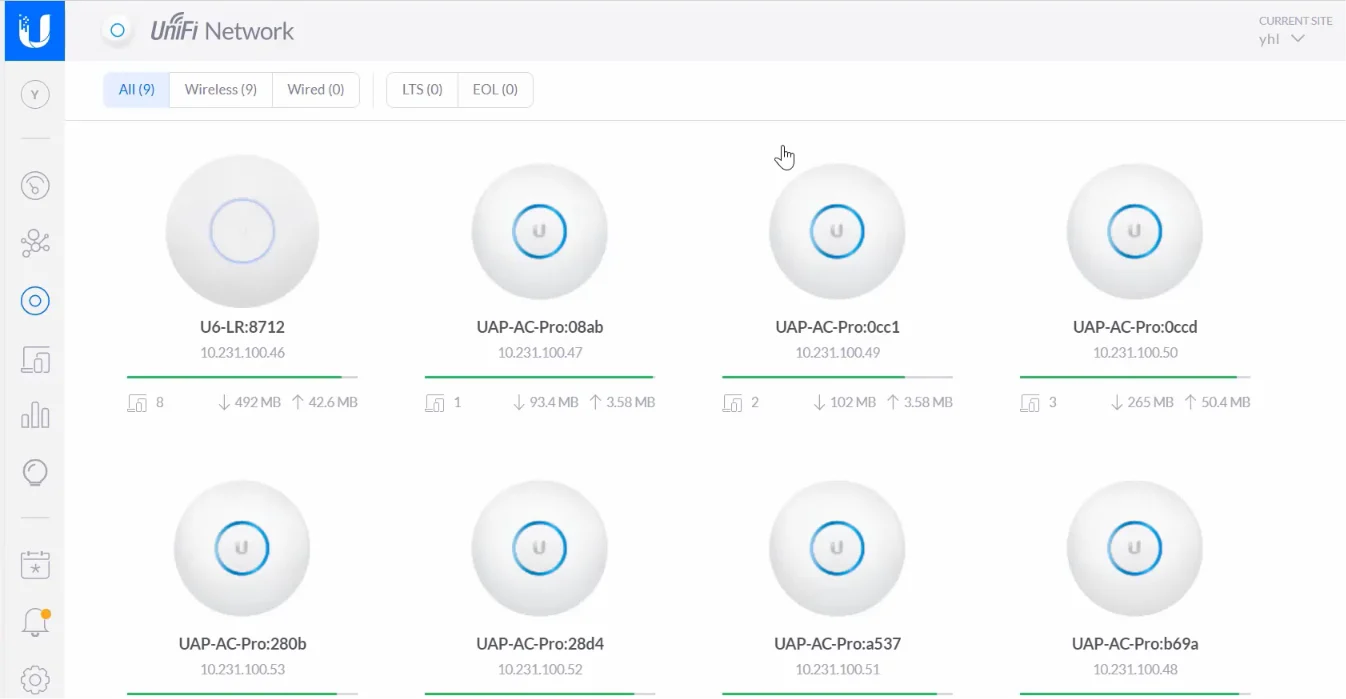
Task: Click the UAP-AC-Pro:0ccd device name
Action: (x=1135, y=327)
